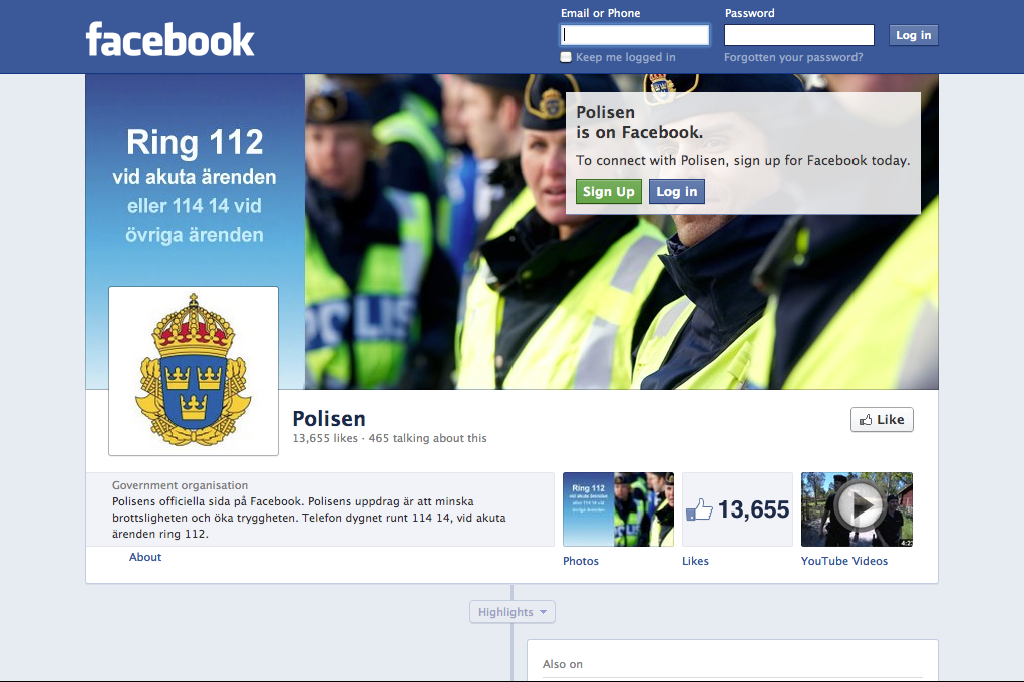The width and height of the screenshot is (1024, 682).
Task: Focus the Password input field
Action: coord(799,35)
